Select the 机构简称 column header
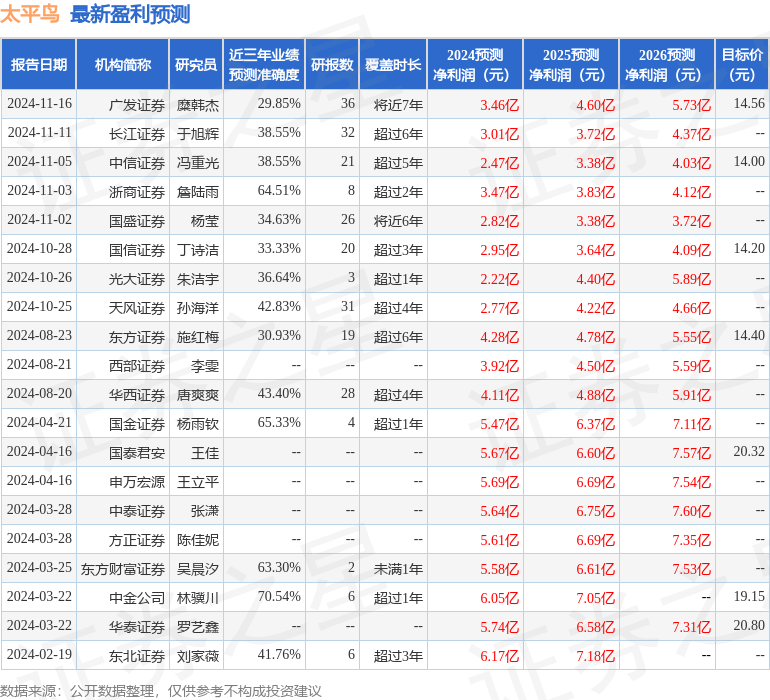The width and height of the screenshot is (770, 700). click(123, 65)
